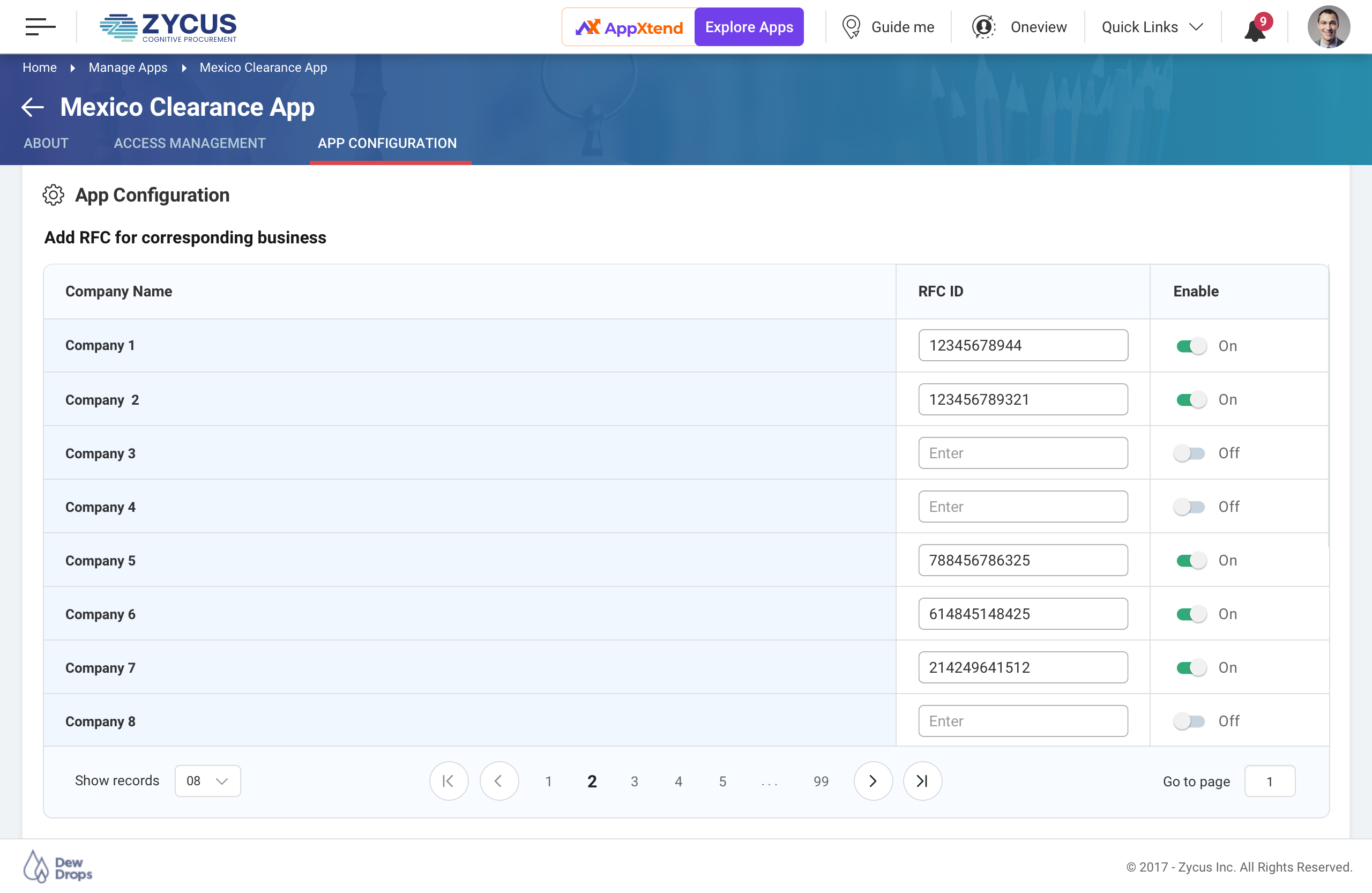The image size is (1372, 893).
Task: Go to page 1 in pagination
Action: tap(548, 782)
